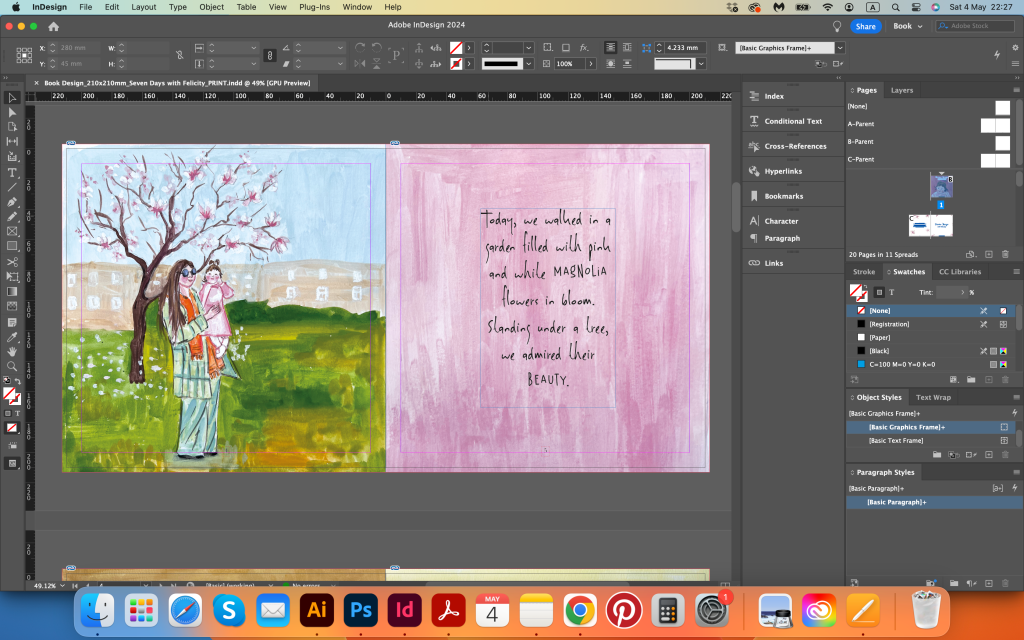Select the C=100 M=0 Y=0 K=0 swatch
Image resolution: width=1024 pixels, height=640 pixels.
point(903,365)
